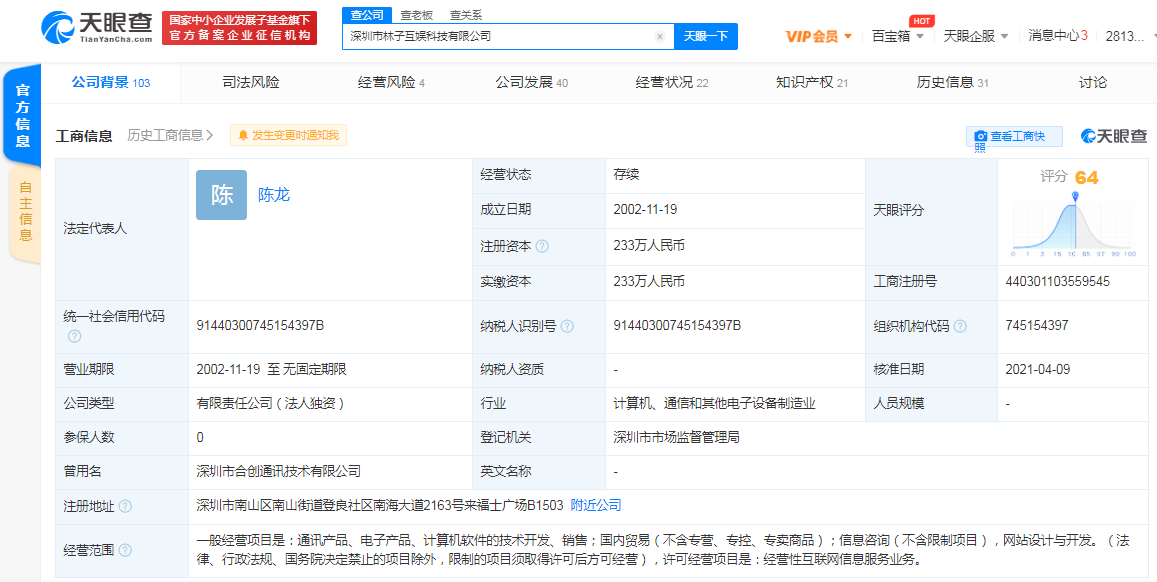Click the help icon beside 经营范围

[x=125, y=550]
